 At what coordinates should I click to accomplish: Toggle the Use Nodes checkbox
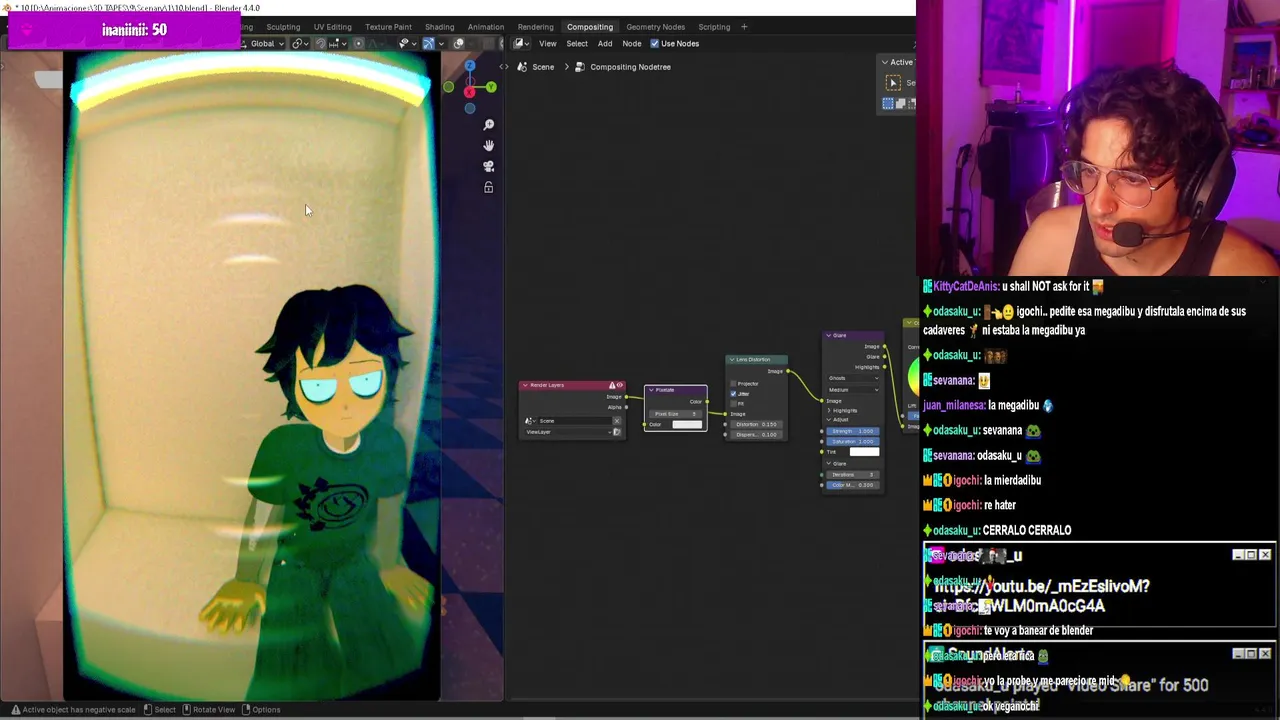pos(655,43)
